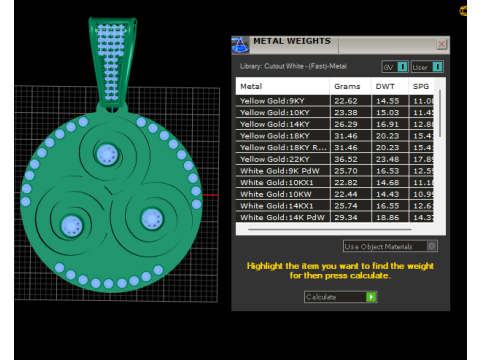
Task: Close the Metal Weights panel
Action: (442, 44)
